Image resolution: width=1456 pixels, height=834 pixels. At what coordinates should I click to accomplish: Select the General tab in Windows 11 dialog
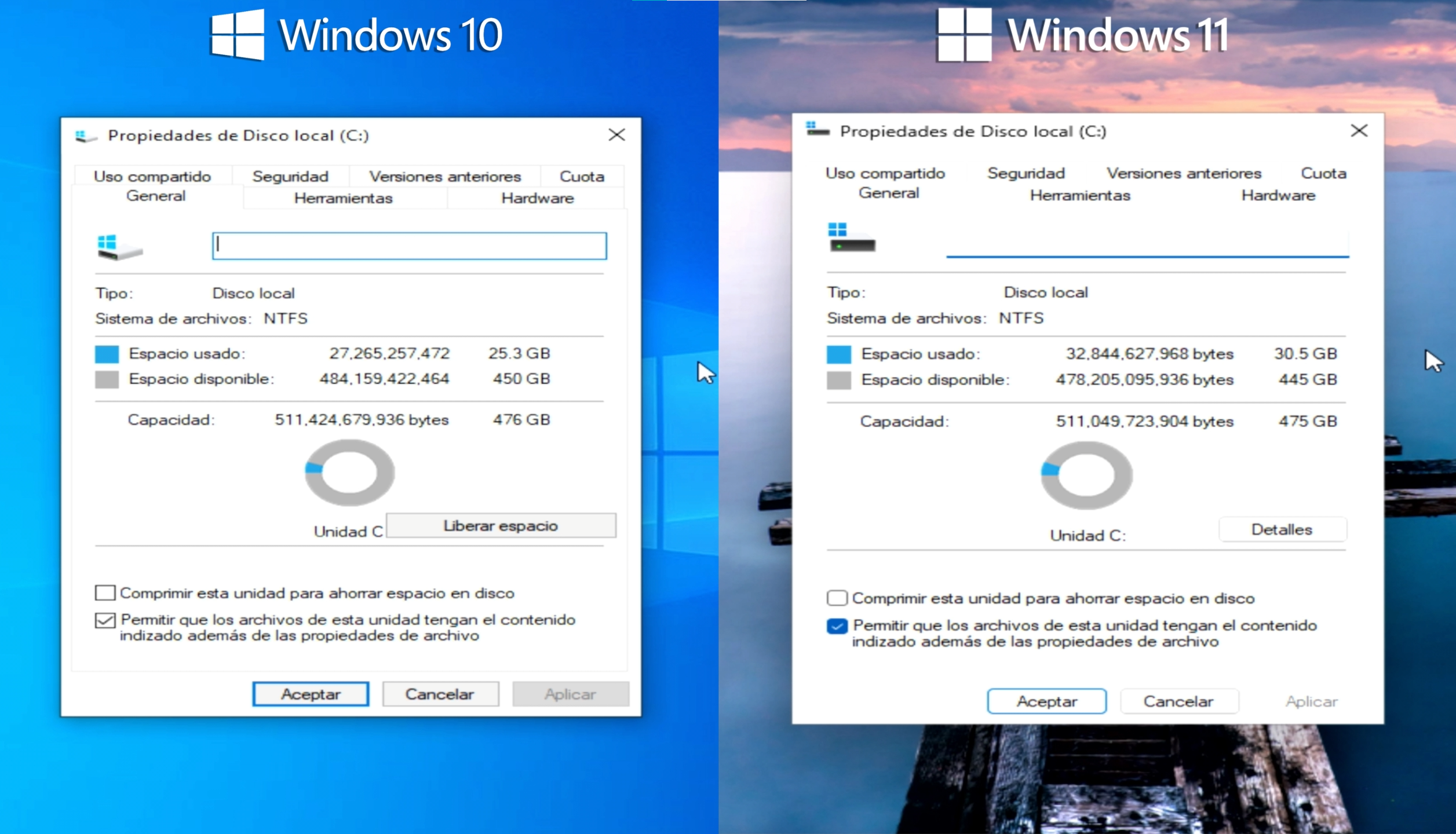[x=889, y=193]
